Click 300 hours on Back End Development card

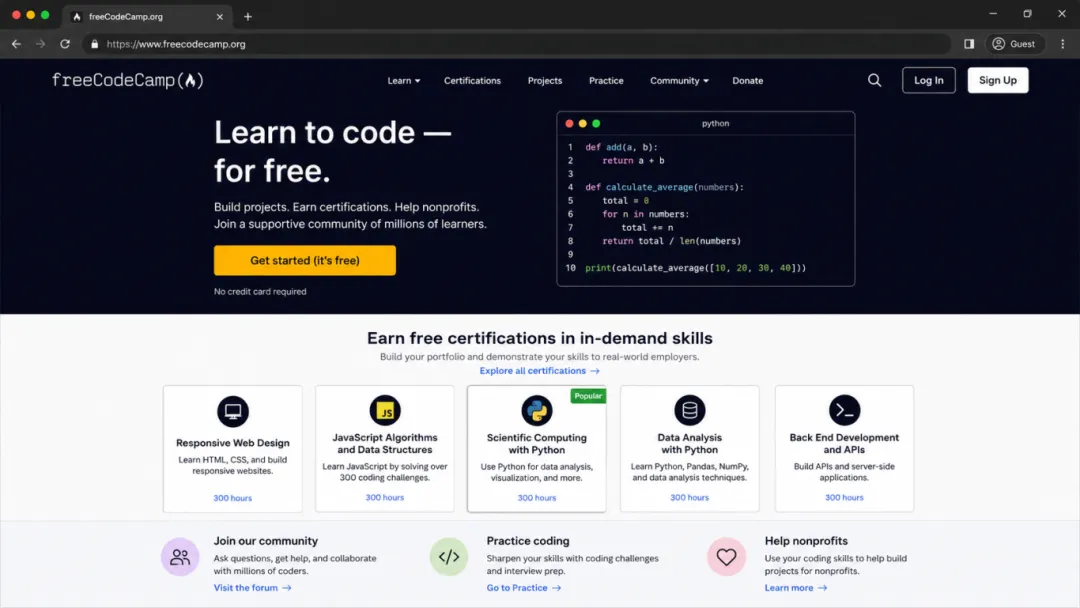point(844,497)
